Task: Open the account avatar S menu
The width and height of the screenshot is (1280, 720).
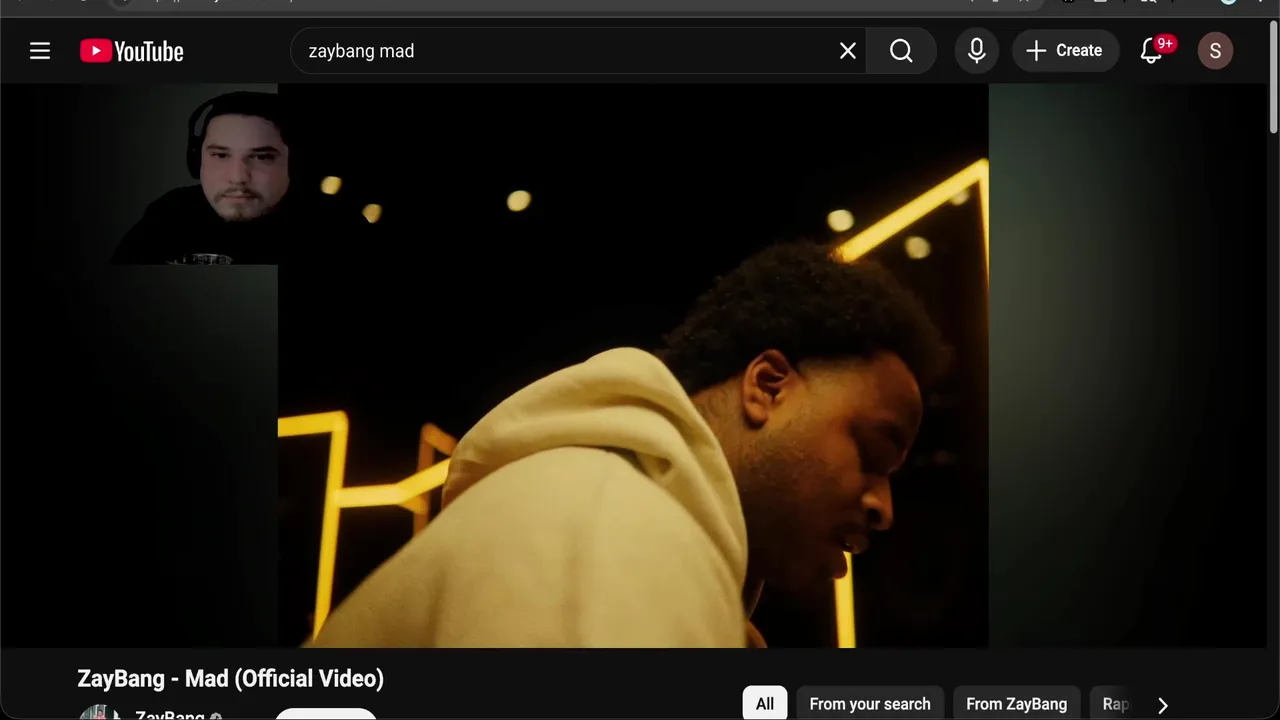Action: [x=1215, y=51]
